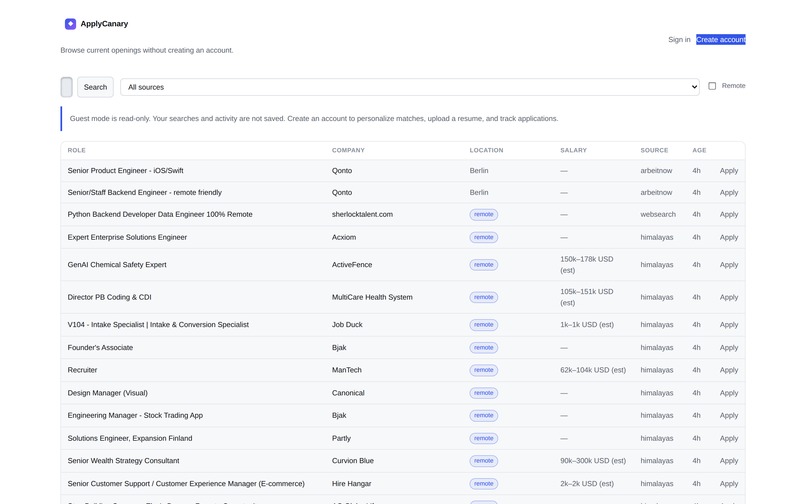
Task: Click company Curvion Blue
Action: pyautogui.click(x=353, y=461)
